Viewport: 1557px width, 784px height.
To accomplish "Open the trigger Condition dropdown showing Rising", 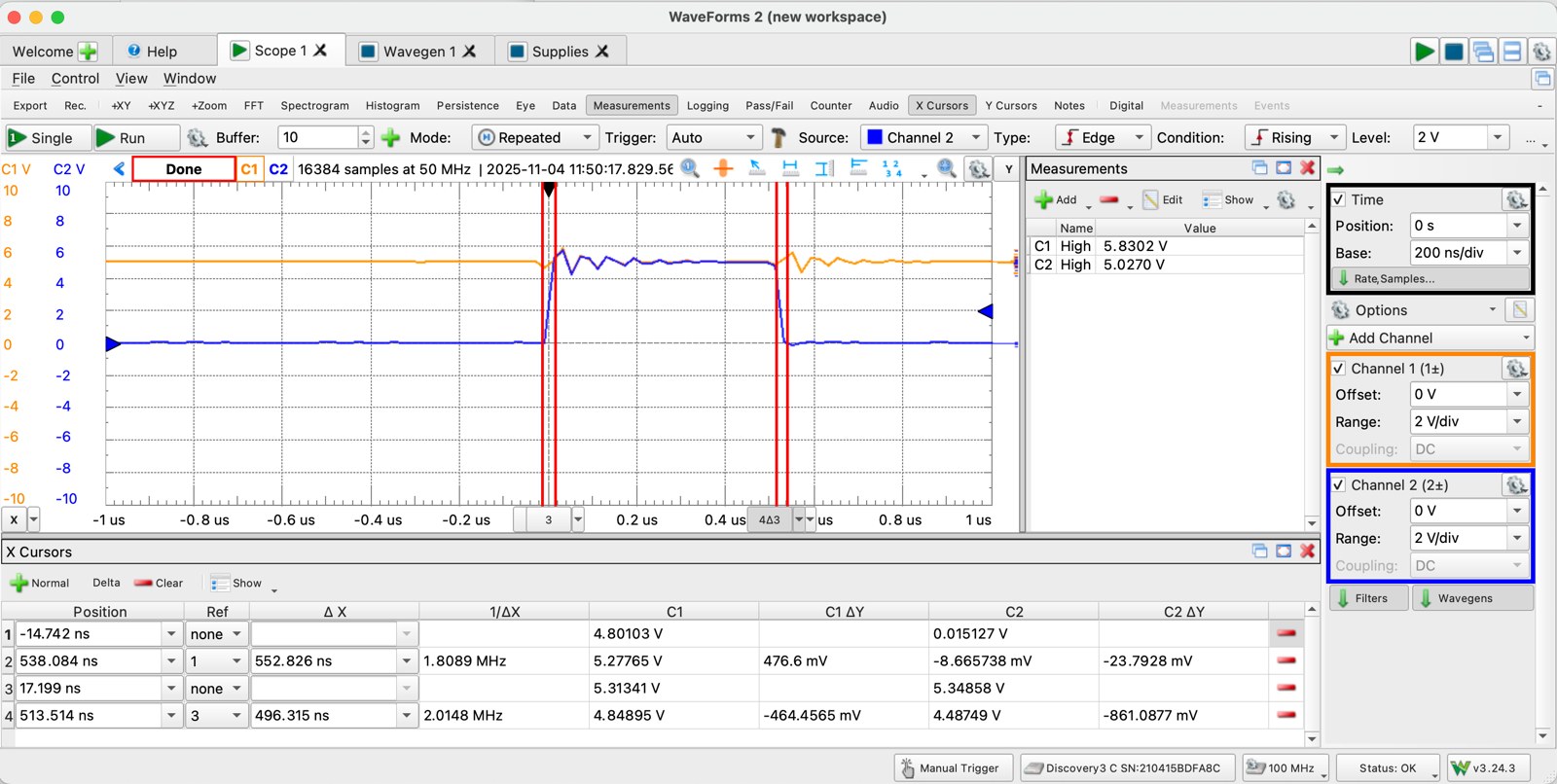I will pyautogui.click(x=1294, y=138).
